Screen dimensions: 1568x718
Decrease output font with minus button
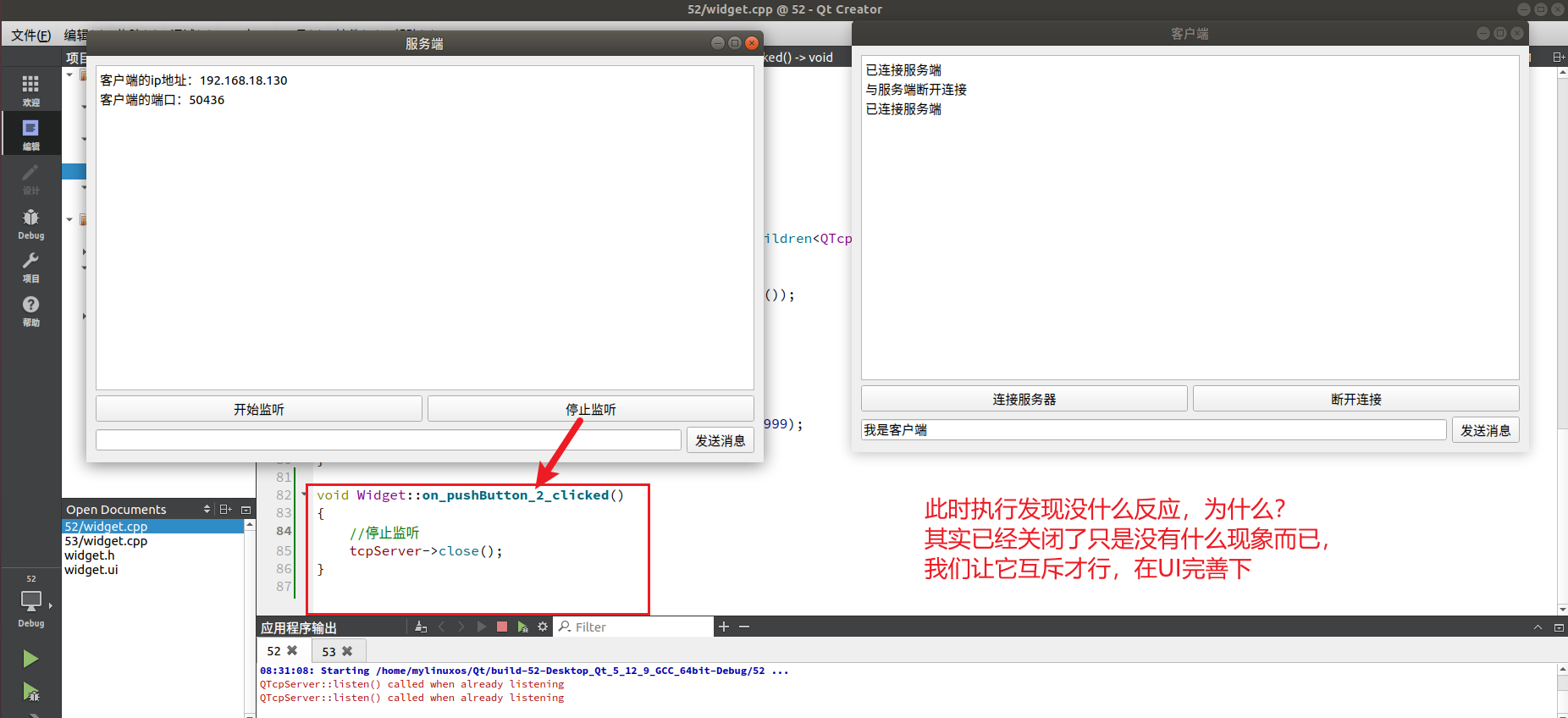coord(744,627)
